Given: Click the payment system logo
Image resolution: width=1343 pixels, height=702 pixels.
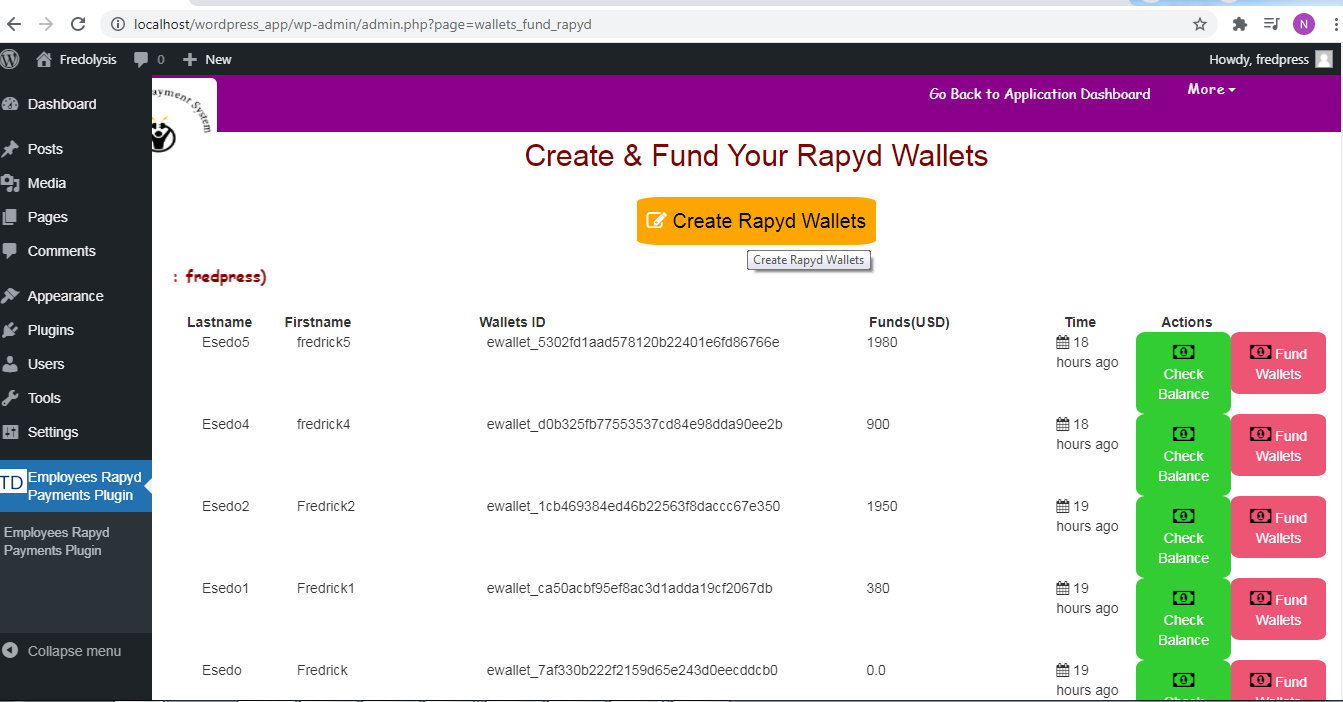Looking at the screenshot, I should pos(183,115).
